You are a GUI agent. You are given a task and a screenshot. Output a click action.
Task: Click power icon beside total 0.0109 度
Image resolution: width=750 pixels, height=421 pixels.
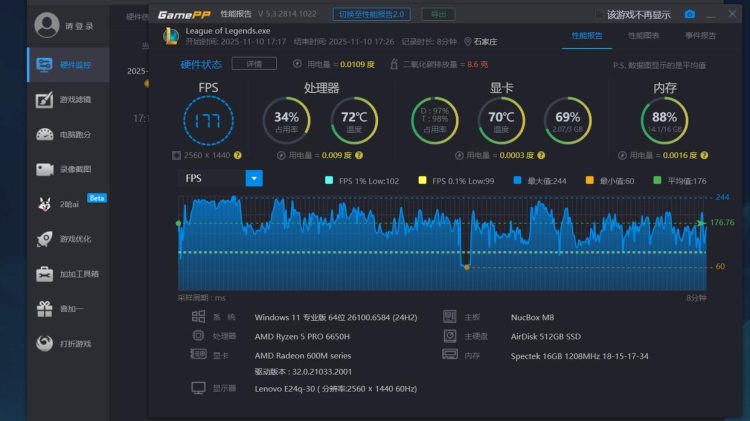297,64
